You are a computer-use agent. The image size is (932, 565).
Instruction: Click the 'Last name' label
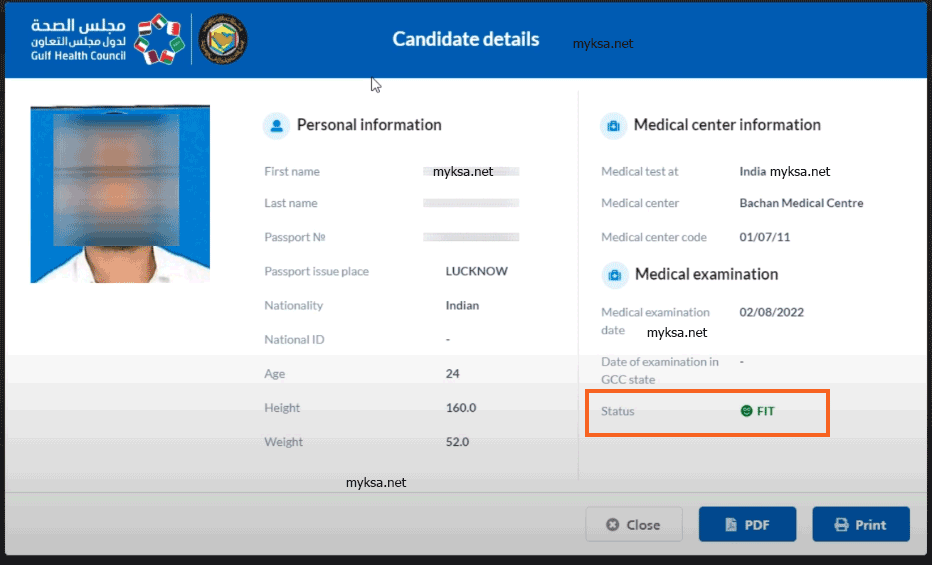click(291, 203)
